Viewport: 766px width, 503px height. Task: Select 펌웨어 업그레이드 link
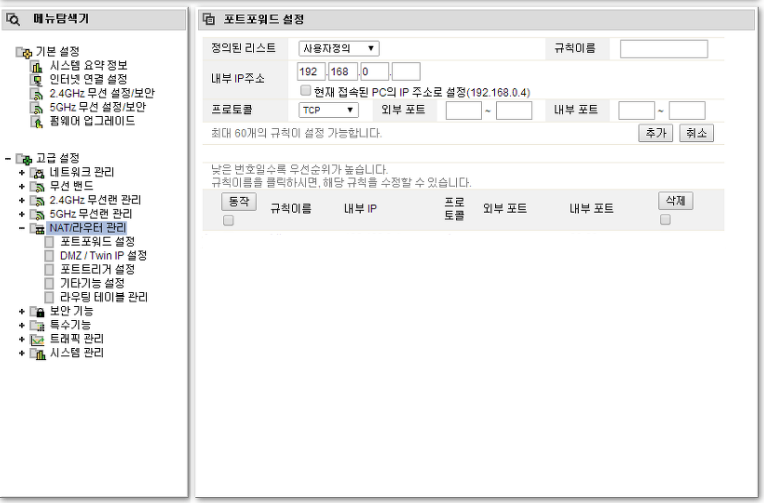coord(92,122)
